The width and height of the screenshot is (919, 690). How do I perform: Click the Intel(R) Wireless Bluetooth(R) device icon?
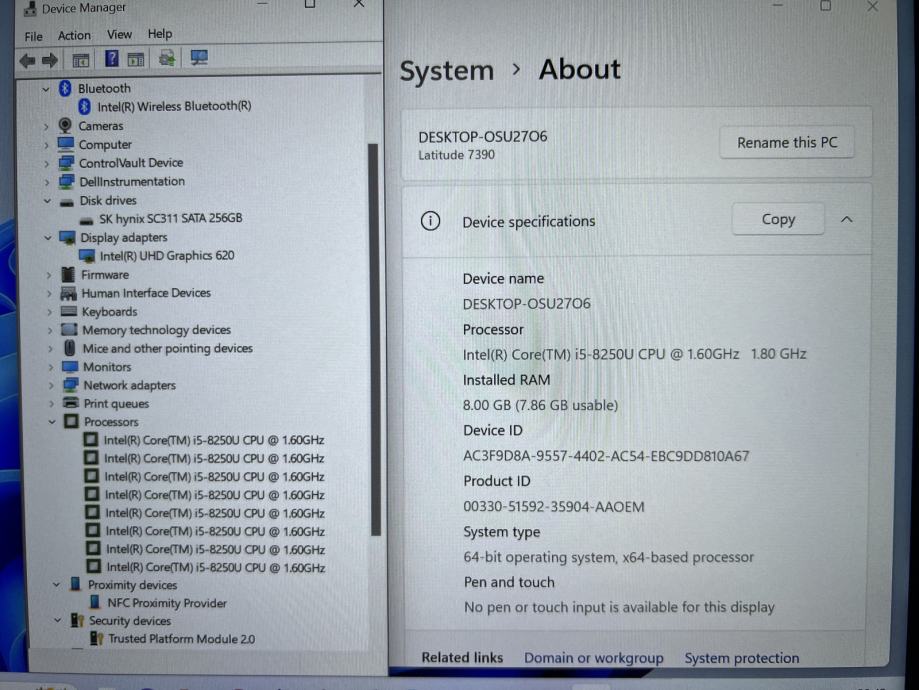click(x=84, y=106)
